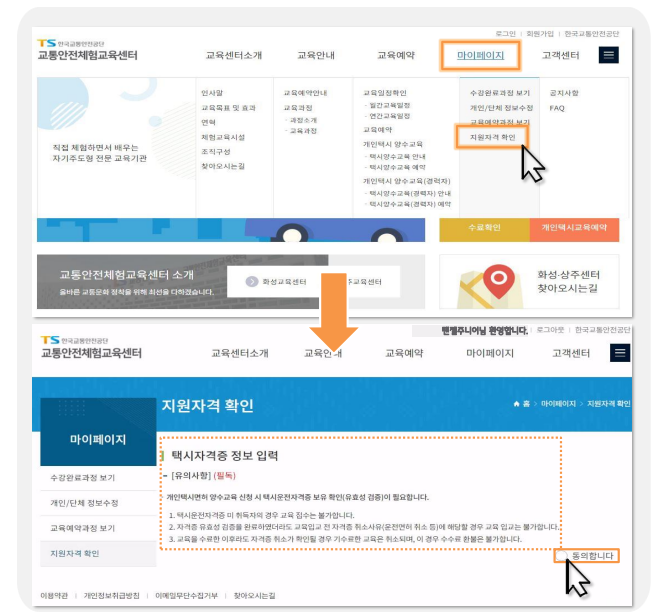Select 연혁 submenu item
664x613 pixels.
[208, 122]
